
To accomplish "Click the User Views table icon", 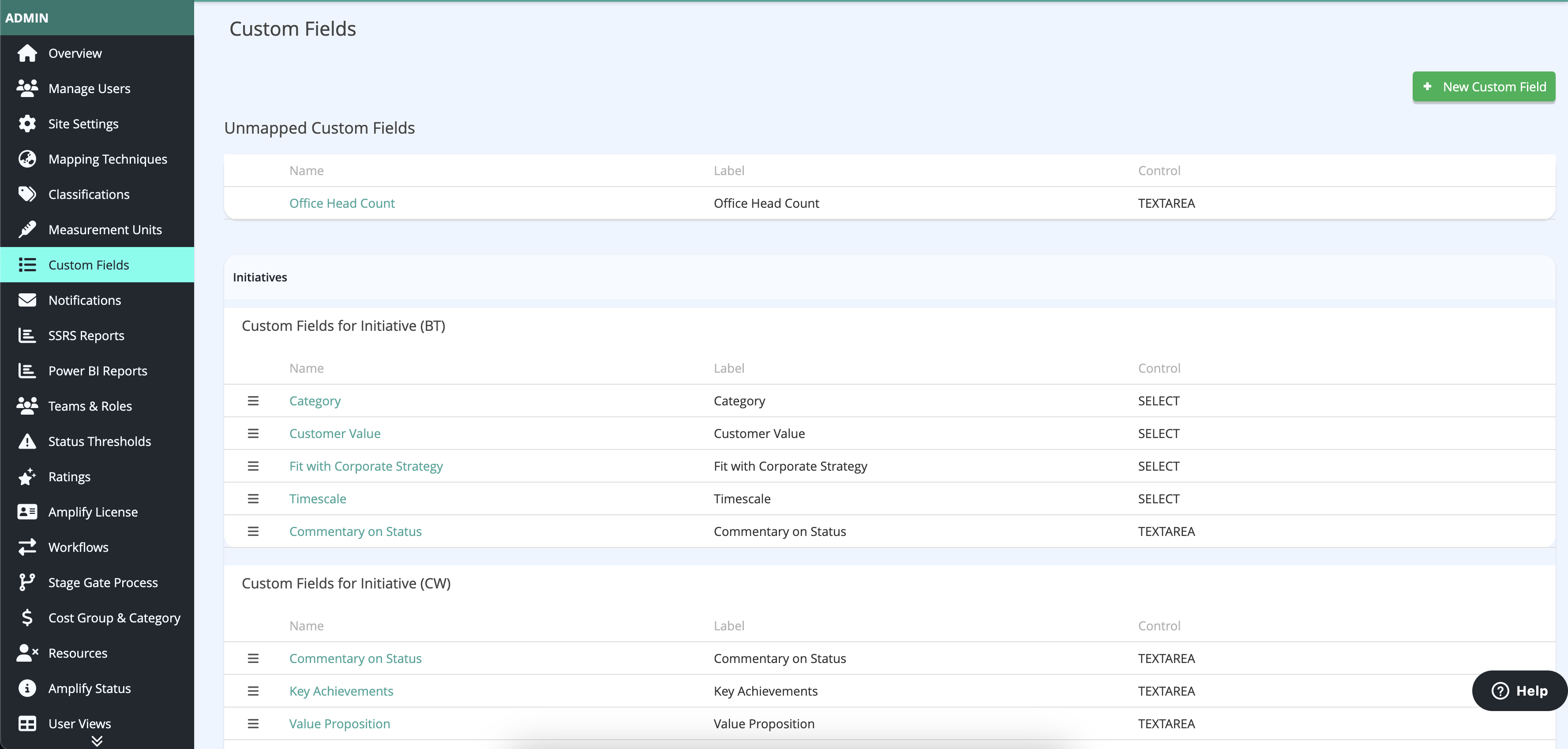I will 27,723.
